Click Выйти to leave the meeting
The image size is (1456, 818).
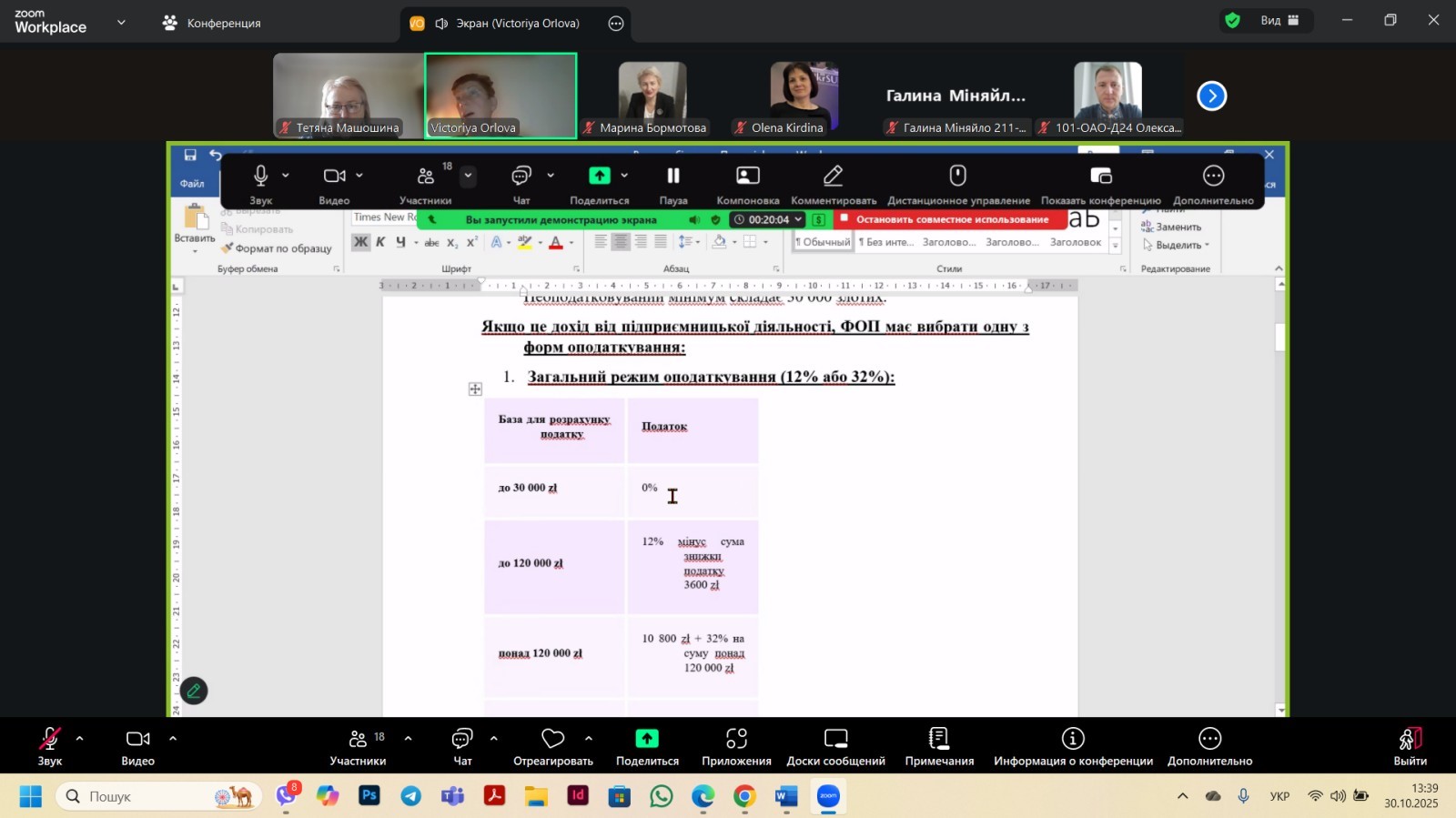[x=1410, y=746]
